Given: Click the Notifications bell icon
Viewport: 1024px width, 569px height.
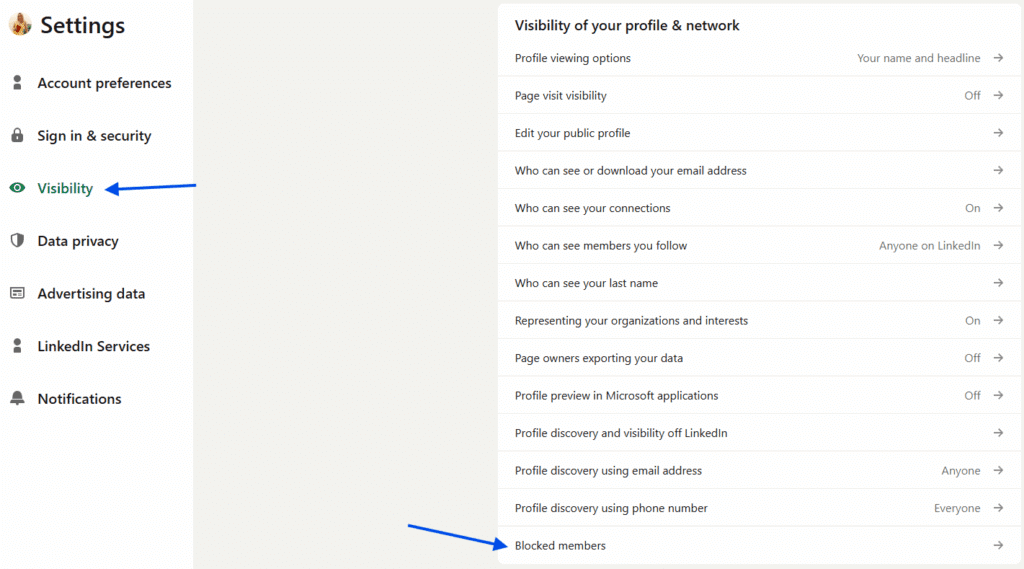Looking at the screenshot, I should tap(17, 398).
